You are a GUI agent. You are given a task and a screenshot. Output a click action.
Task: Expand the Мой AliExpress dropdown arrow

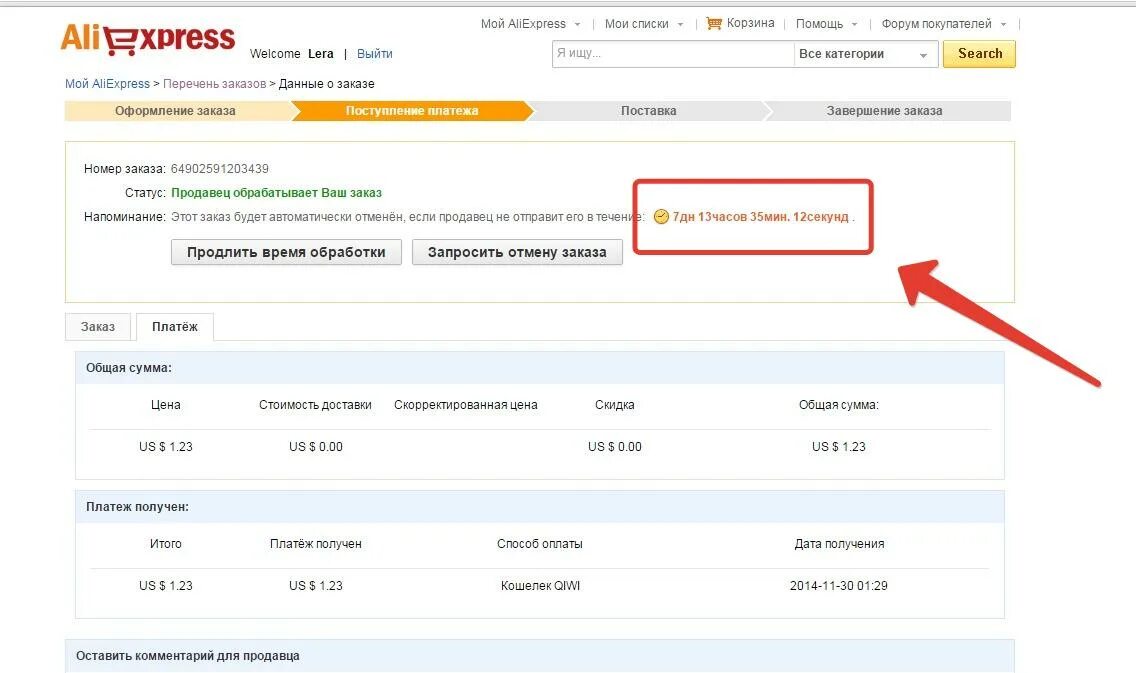coord(577,25)
